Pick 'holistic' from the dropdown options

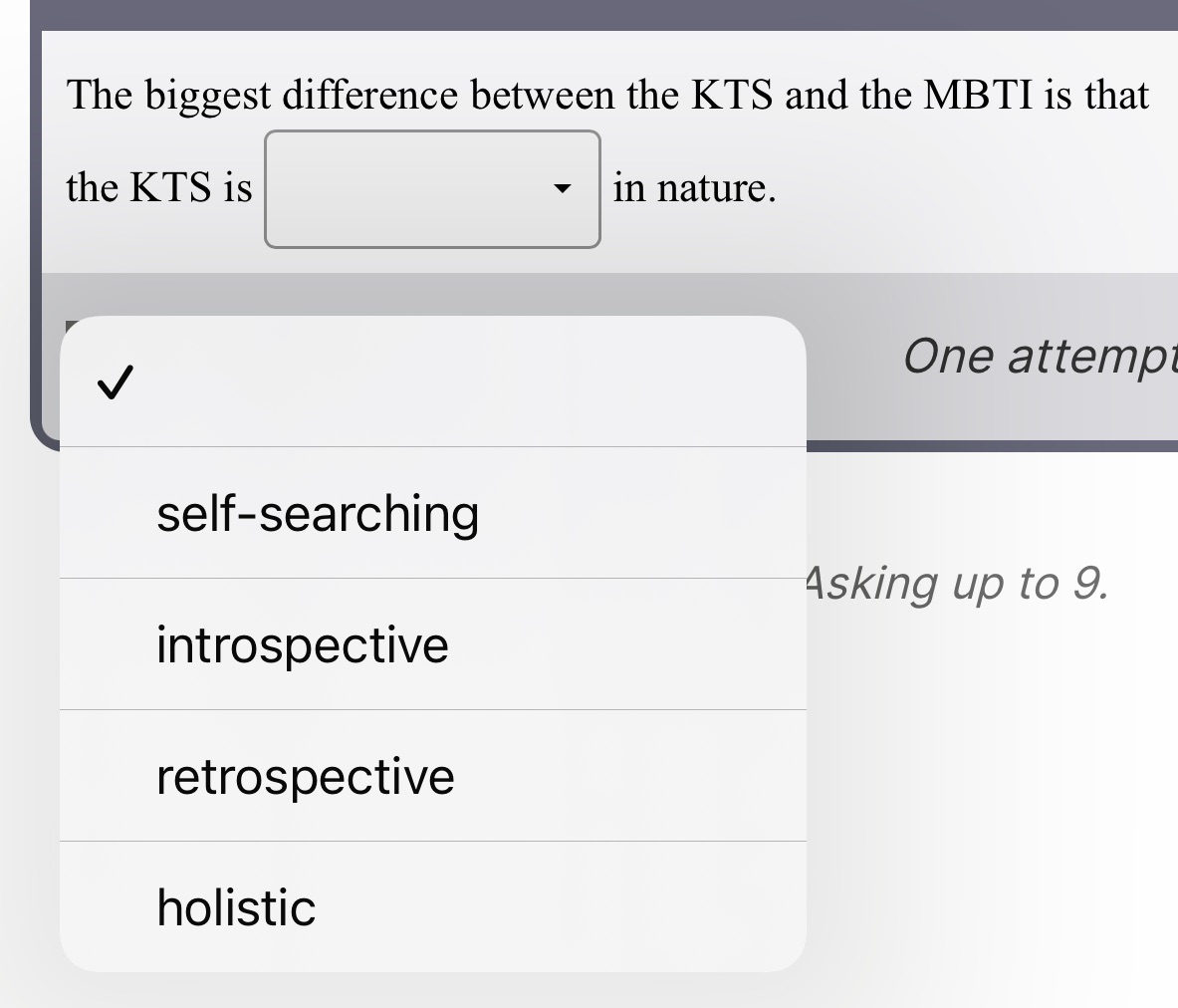tap(235, 906)
